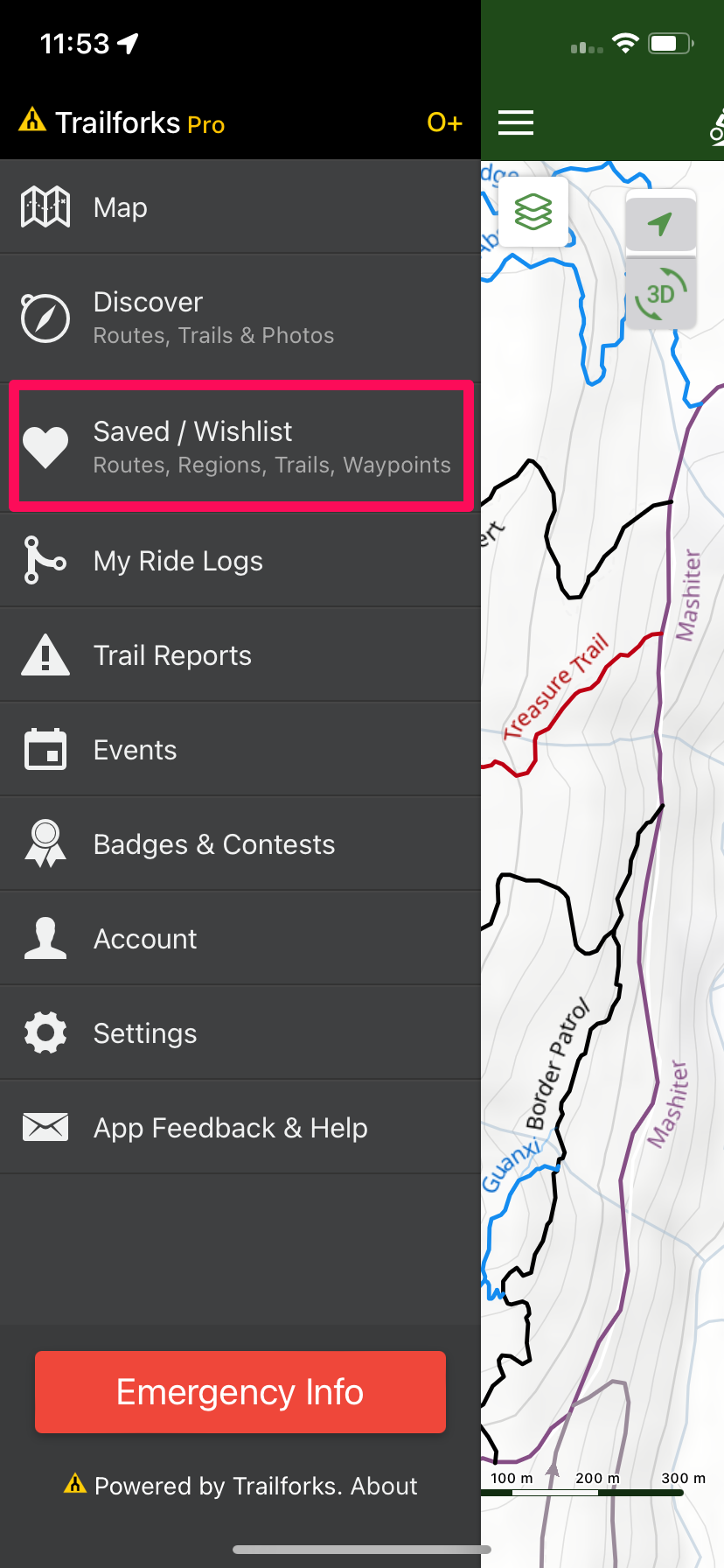Collapse the sidebar with the hamburger menu
The height and width of the screenshot is (1568, 724).
point(516,122)
